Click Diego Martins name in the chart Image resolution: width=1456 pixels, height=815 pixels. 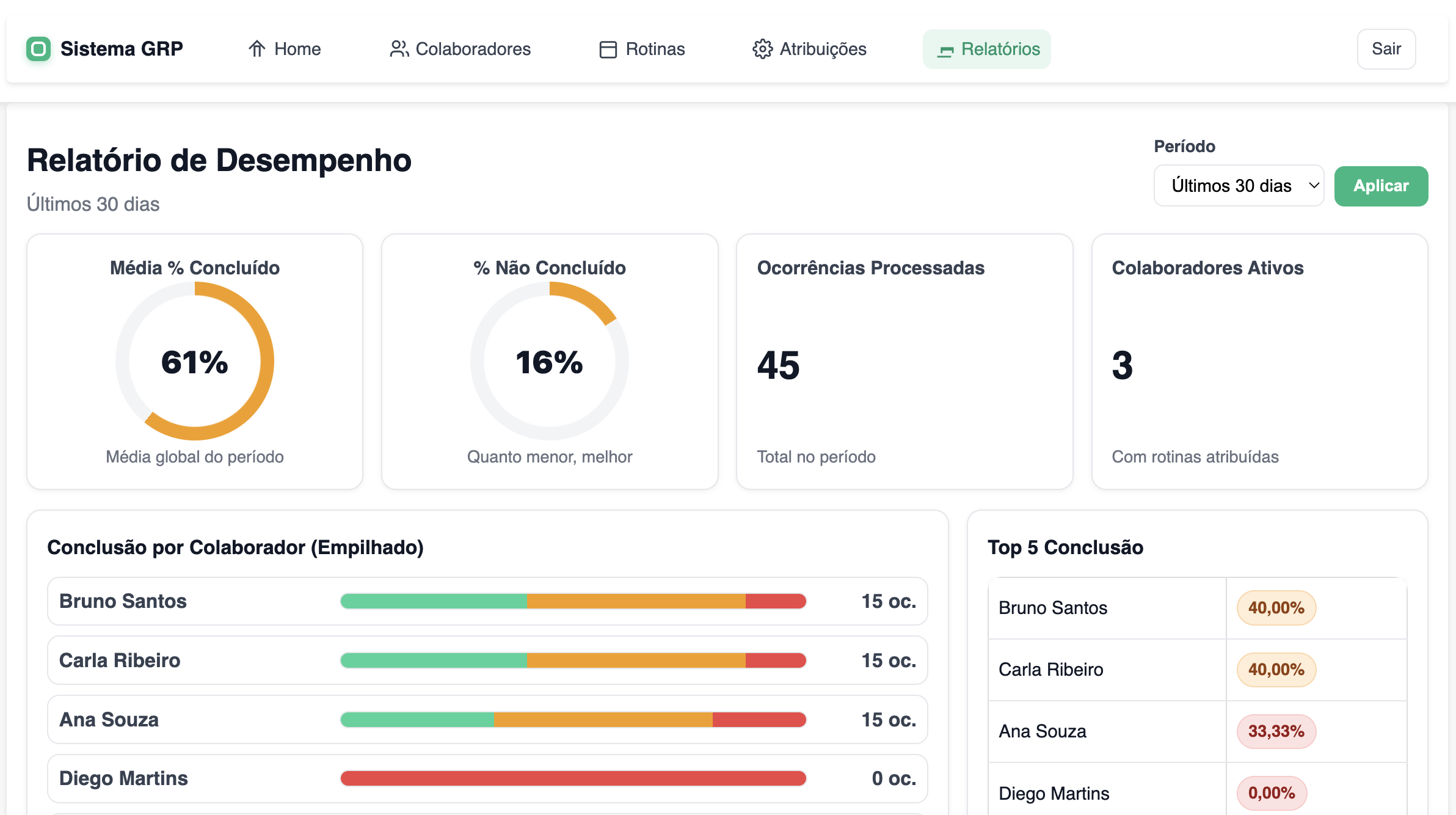click(x=123, y=778)
